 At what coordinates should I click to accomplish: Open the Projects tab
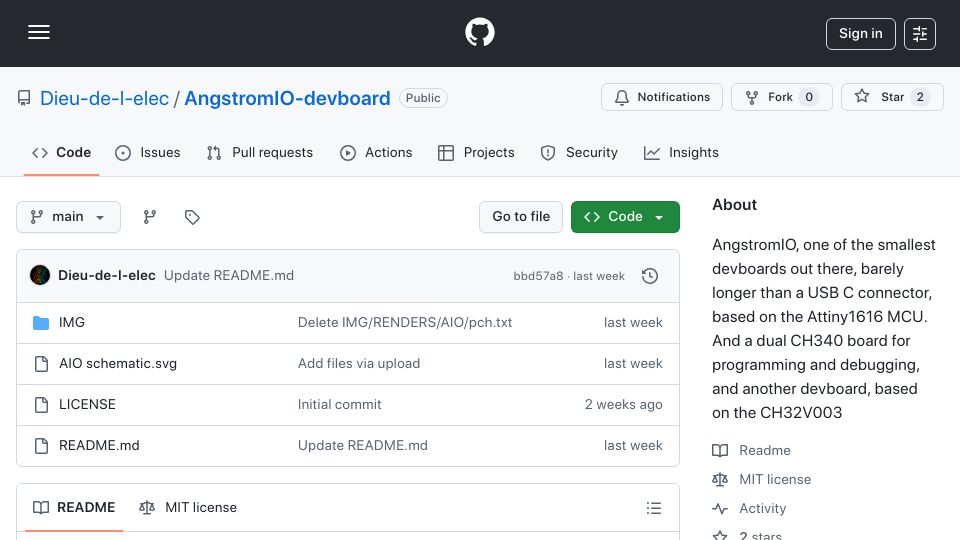click(x=476, y=152)
